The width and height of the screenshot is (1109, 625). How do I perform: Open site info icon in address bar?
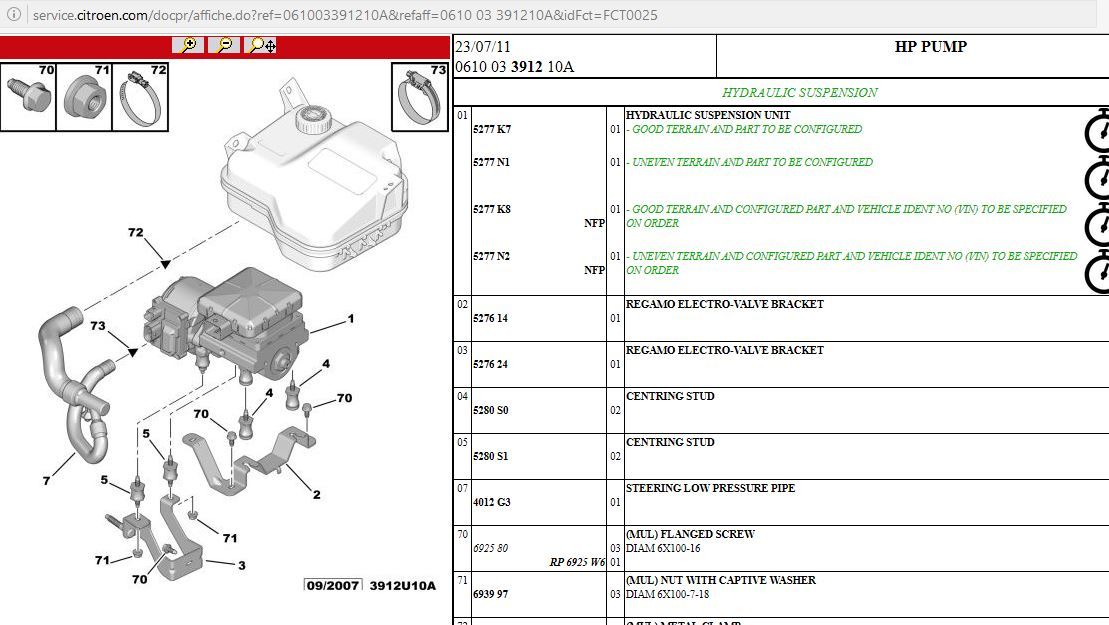click(13, 14)
